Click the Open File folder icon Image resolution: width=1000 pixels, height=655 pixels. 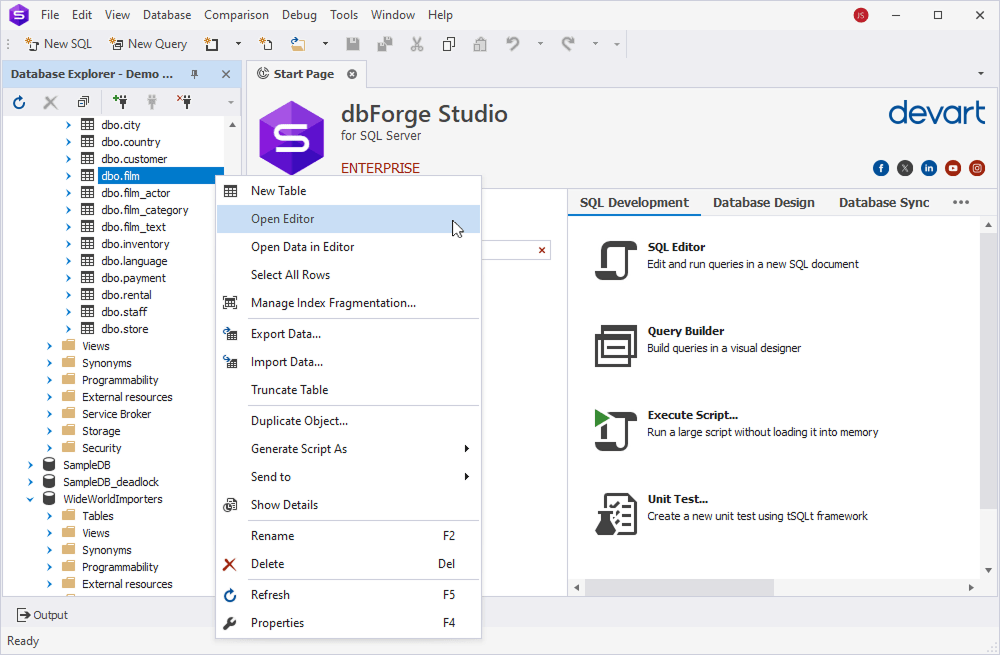[297, 44]
